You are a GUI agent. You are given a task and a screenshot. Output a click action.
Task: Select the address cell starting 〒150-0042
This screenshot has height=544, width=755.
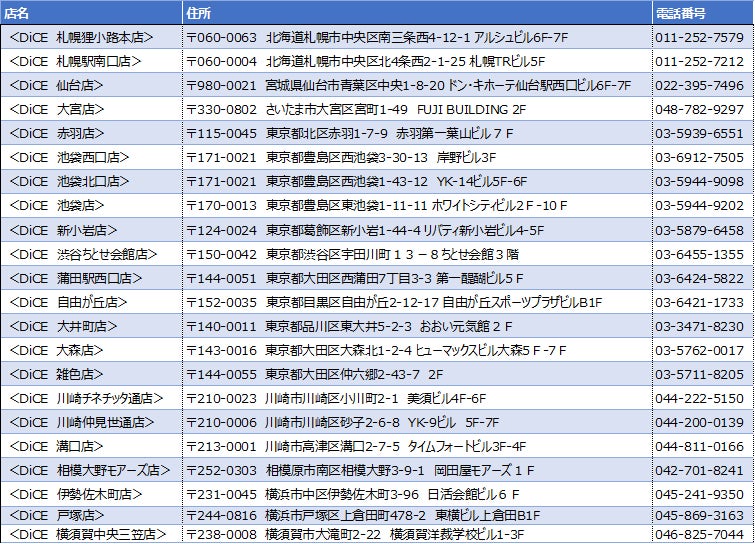417,254
